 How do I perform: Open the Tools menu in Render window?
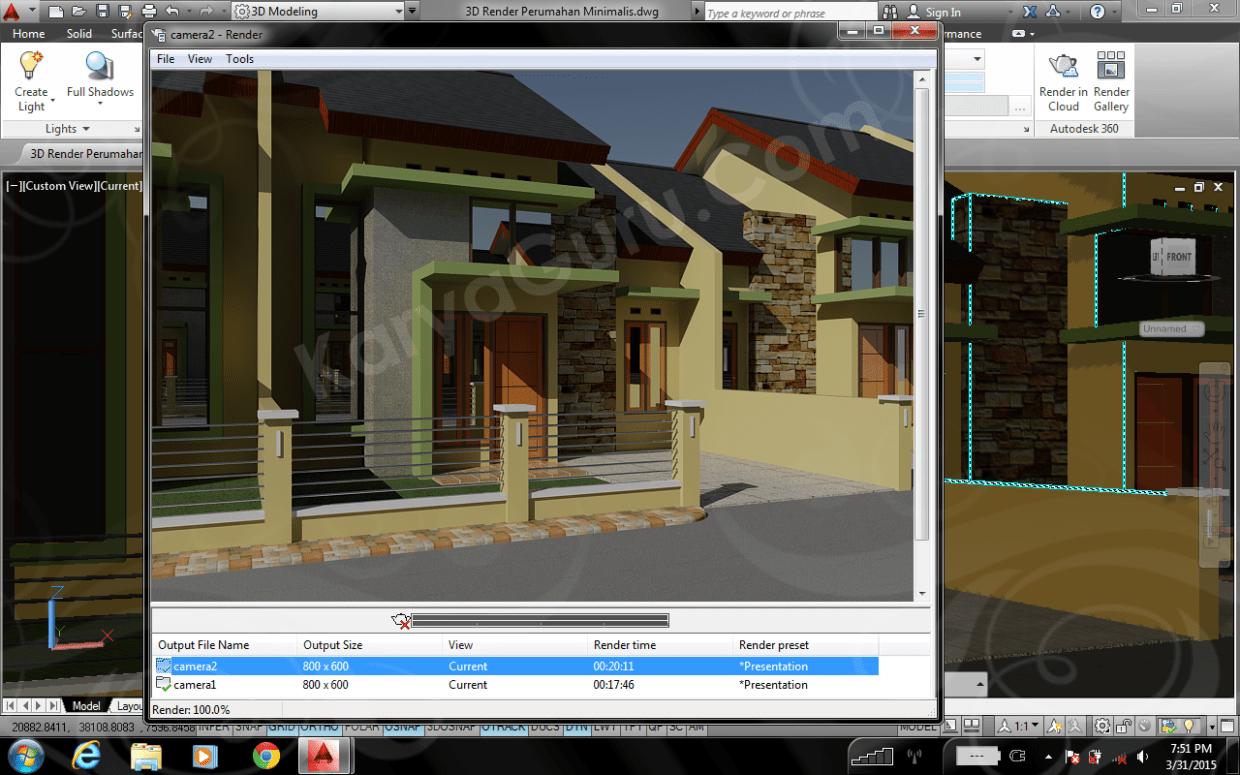(240, 59)
